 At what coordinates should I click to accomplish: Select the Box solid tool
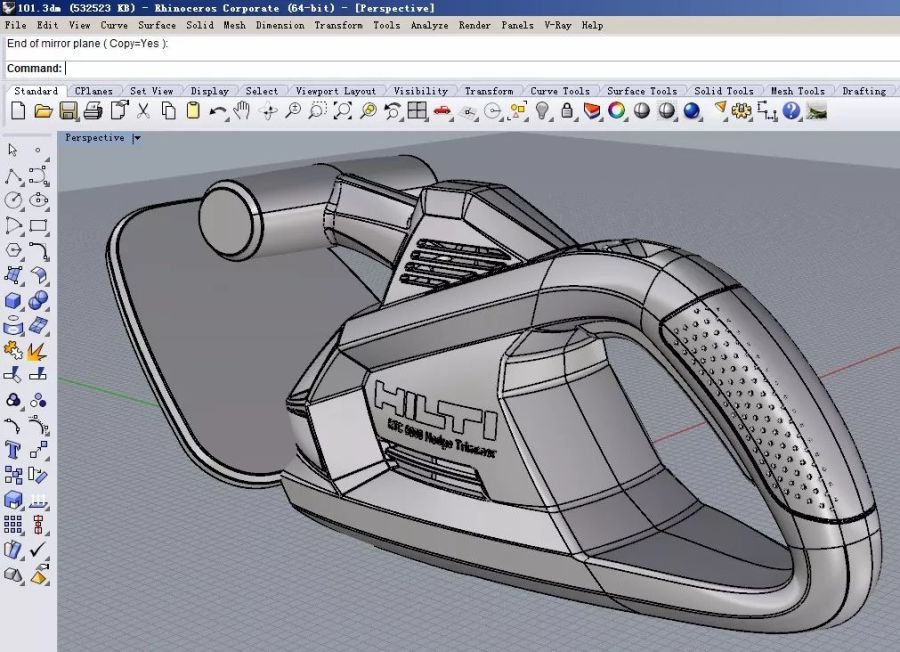point(14,300)
